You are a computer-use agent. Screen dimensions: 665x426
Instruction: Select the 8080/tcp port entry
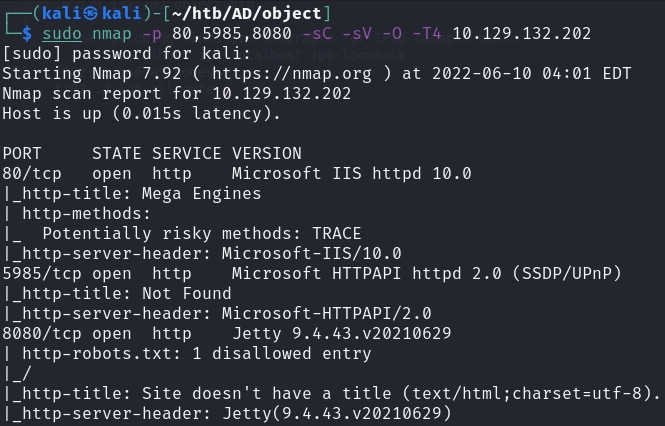tap(37, 334)
